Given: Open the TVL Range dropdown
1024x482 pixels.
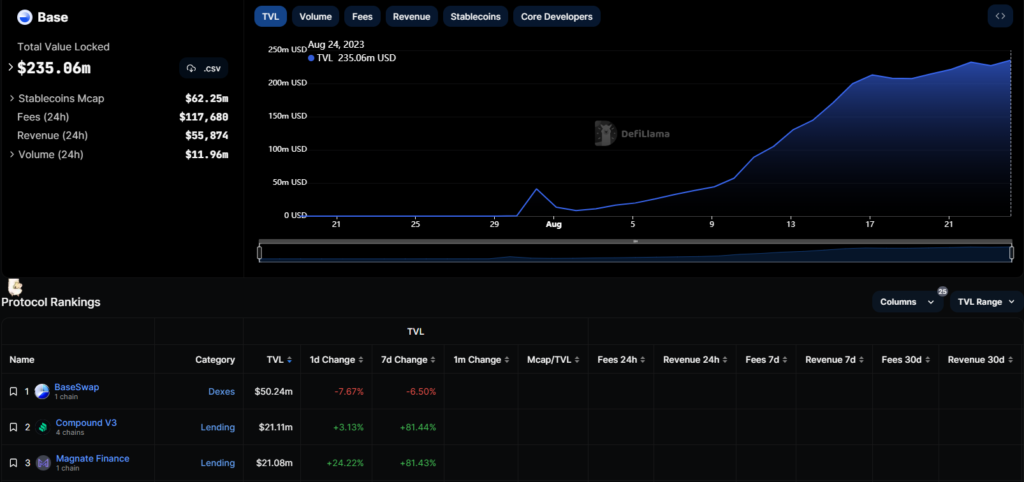Looking at the screenshot, I should [985, 301].
